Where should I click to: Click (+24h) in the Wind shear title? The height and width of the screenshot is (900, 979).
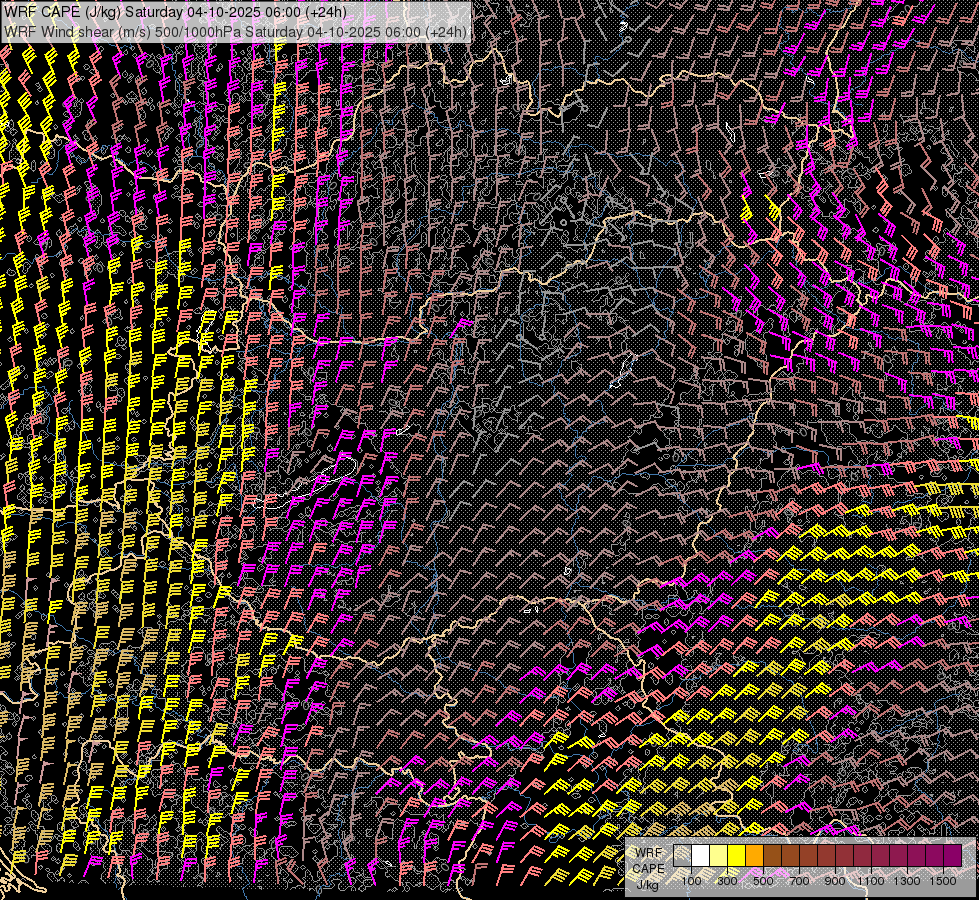446,32
